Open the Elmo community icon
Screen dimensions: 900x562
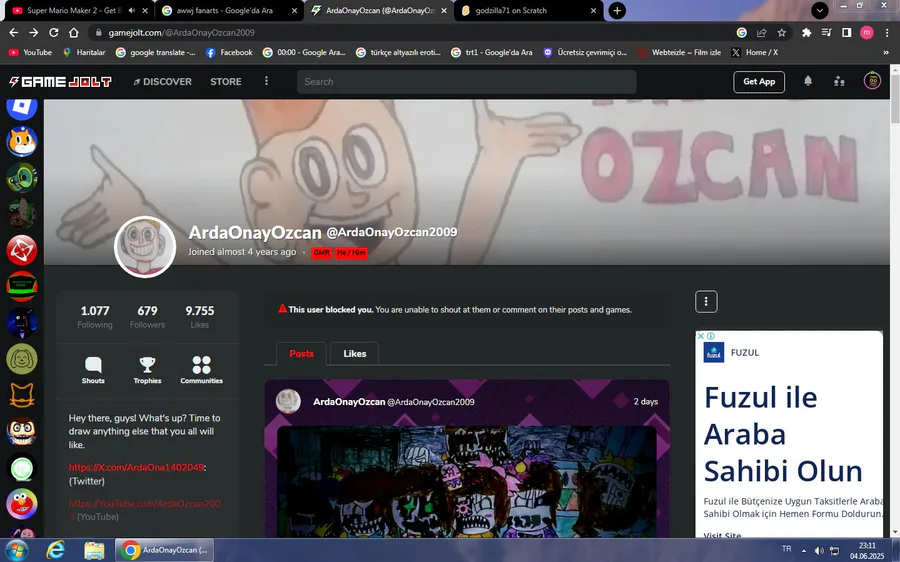pyautogui.click(x=22, y=503)
